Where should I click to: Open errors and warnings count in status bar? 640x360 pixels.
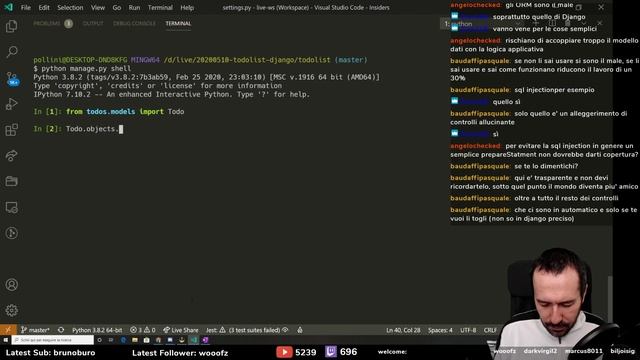click(x=142, y=330)
